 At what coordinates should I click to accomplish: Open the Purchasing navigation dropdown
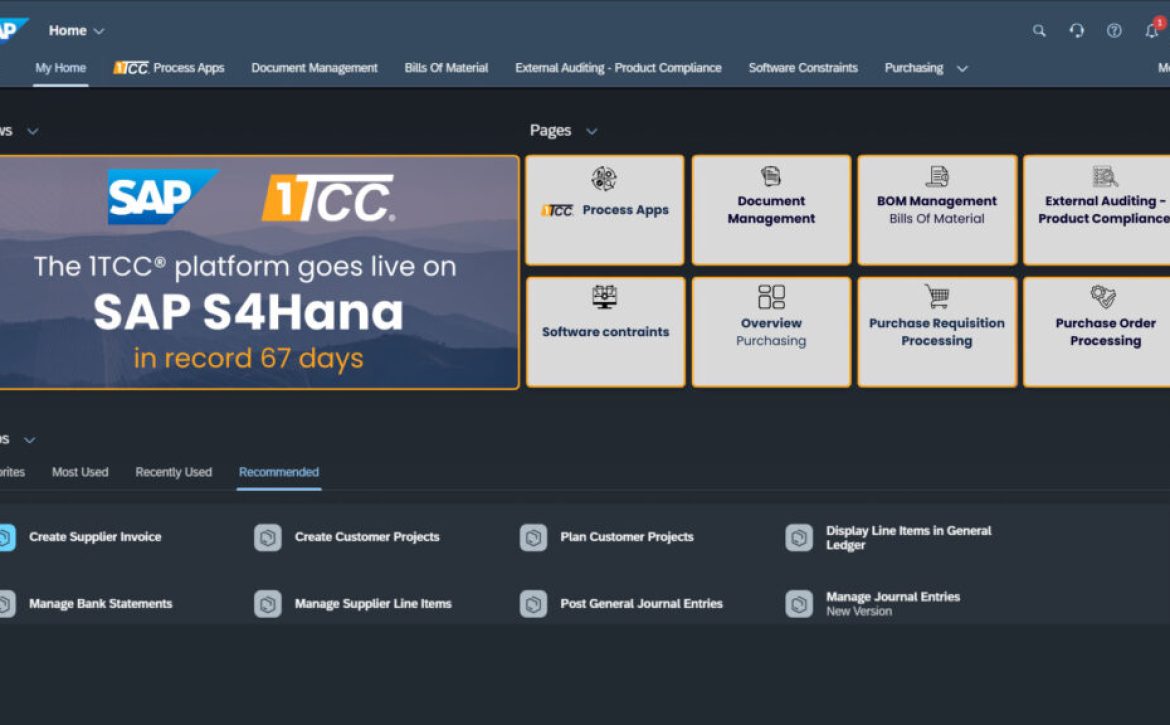[961, 68]
